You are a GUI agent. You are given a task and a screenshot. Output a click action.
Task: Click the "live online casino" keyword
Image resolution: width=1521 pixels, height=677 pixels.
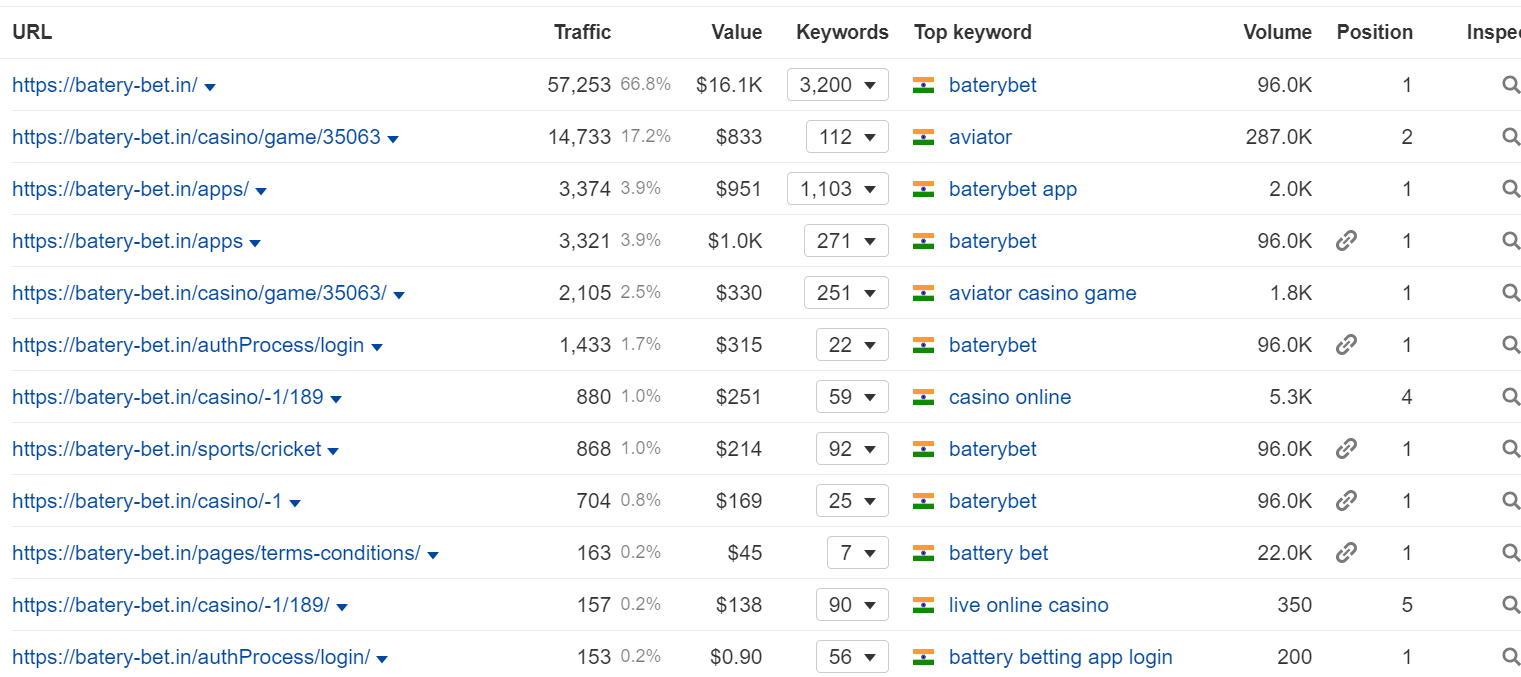click(x=1028, y=605)
